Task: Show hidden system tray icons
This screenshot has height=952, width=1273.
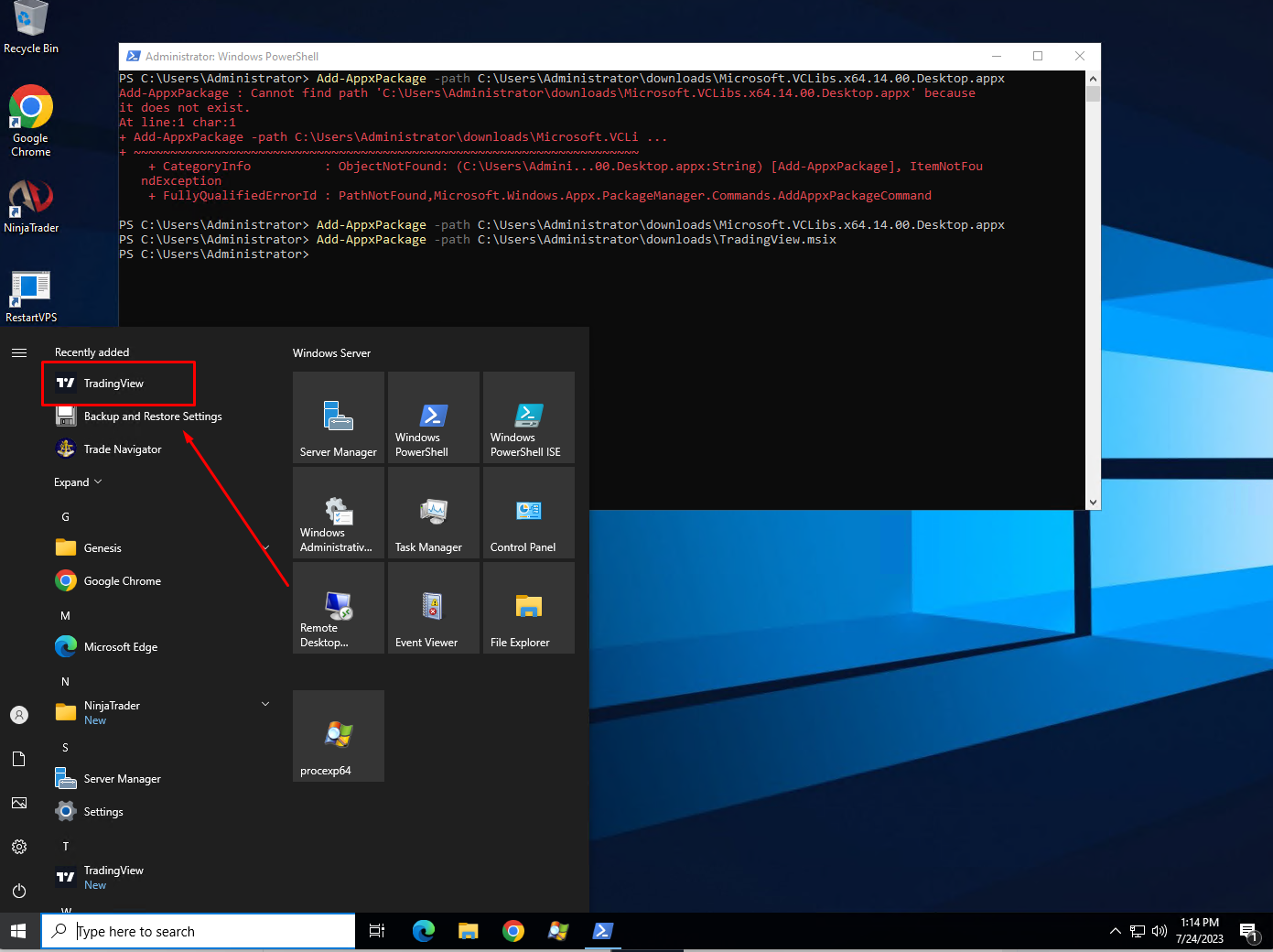Action: click(x=1115, y=931)
